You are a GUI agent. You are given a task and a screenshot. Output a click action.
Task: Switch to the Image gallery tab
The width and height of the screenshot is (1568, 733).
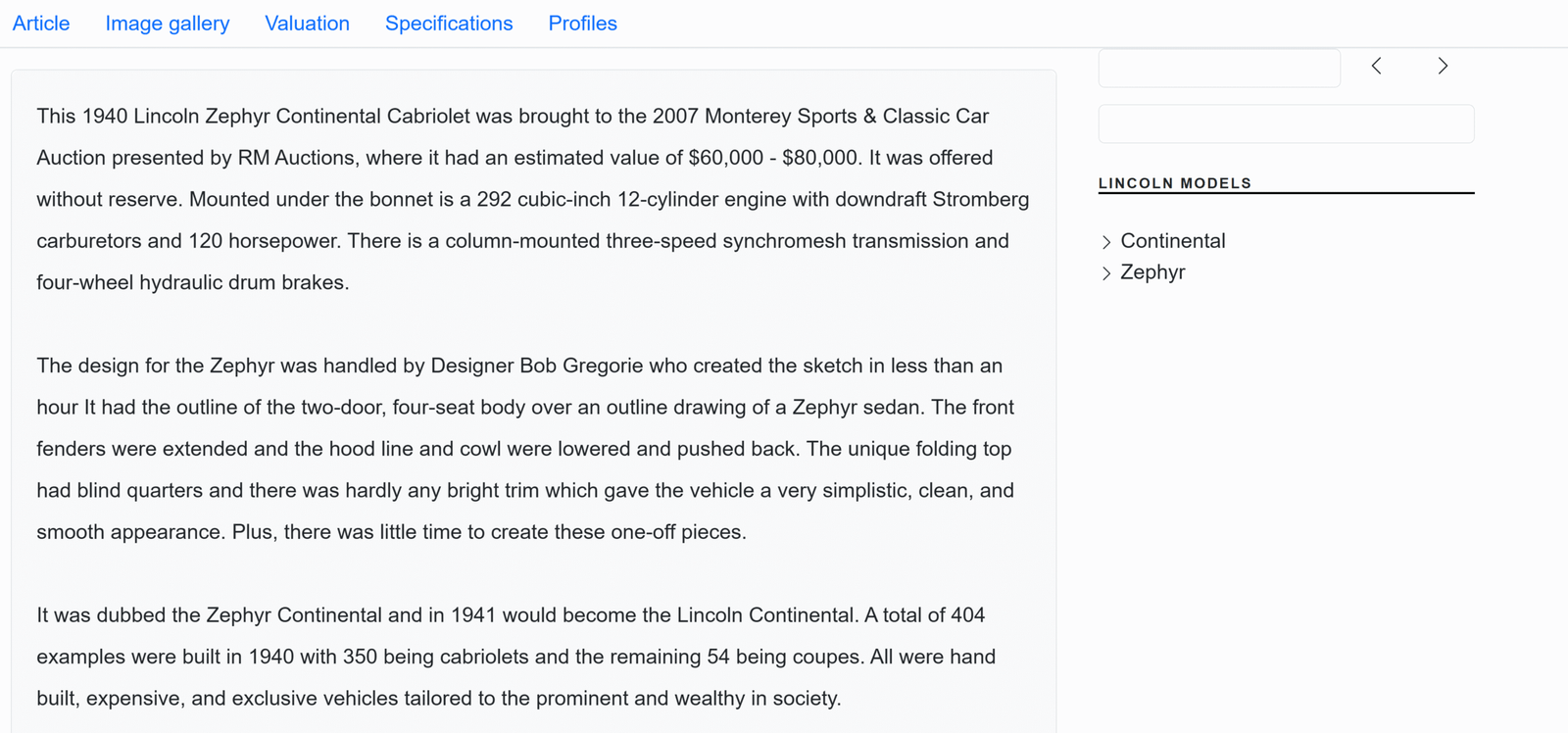tap(168, 24)
